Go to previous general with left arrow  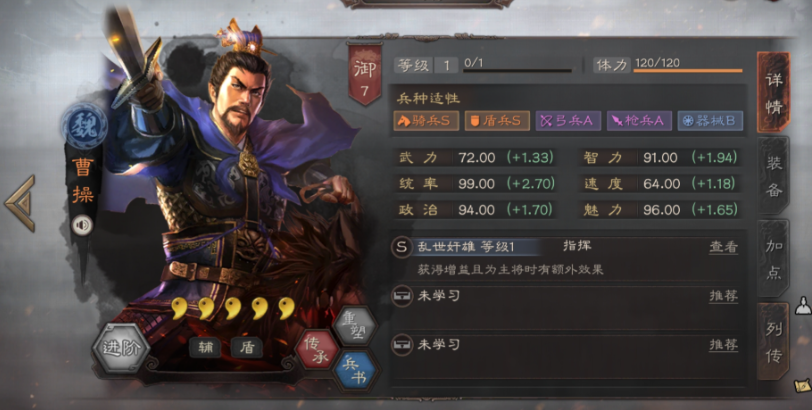click(20, 203)
